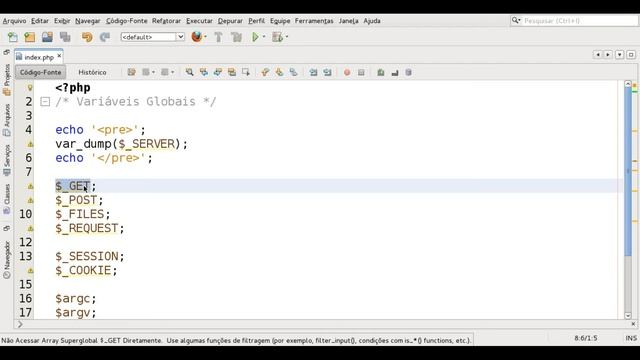640x360 pixels.
Task: Open the Arquivo menu
Action: [x=14, y=21]
